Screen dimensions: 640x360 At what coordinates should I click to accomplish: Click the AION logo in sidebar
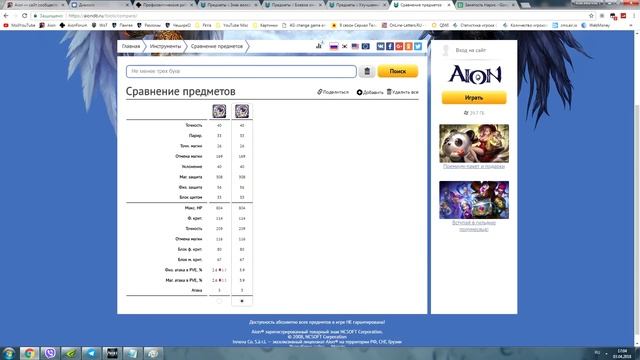pyautogui.click(x=475, y=74)
